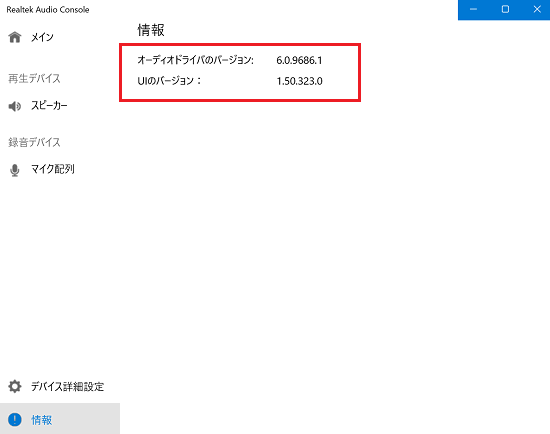Select the 情報 sidebar item
This screenshot has width=550, height=434.
click(x=60, y=419)
